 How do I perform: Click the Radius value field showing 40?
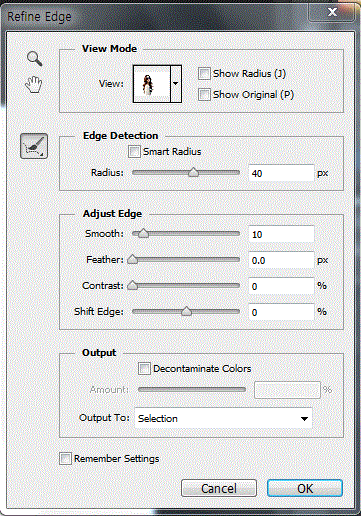[x=281, y=173]
